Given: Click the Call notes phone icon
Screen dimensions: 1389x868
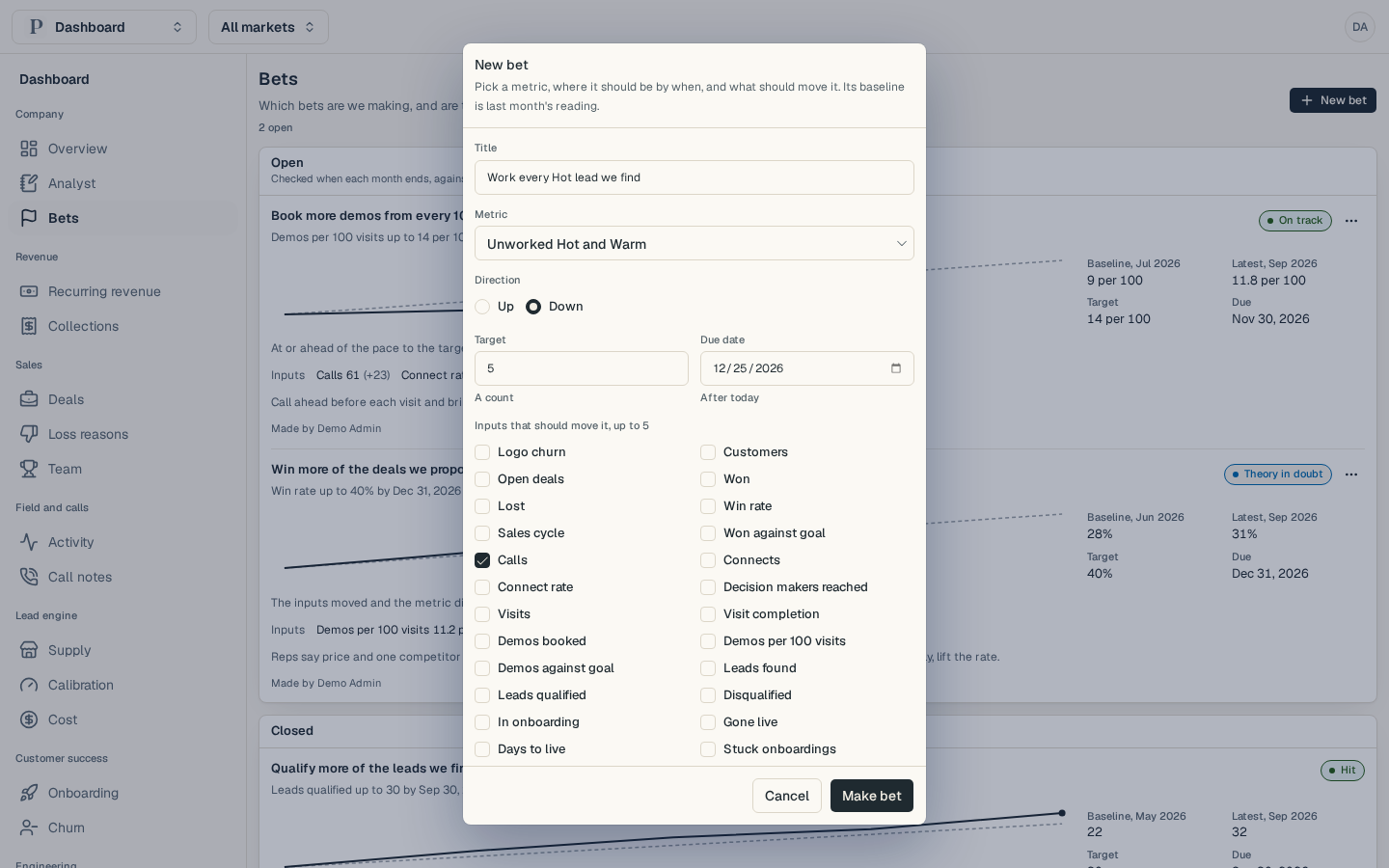Looking at the screenshot, I should [29, 577].
